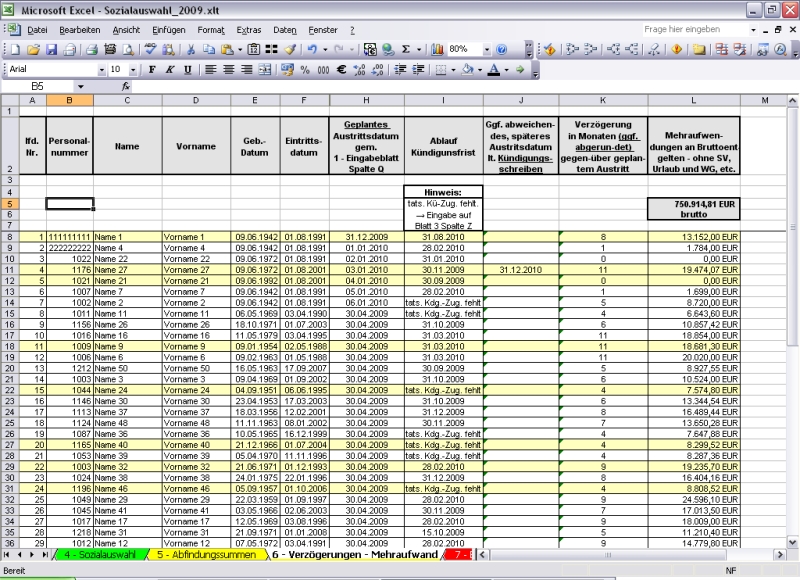This screenshot has width=800, height=580.
Task: Align cell text to the right
Action: tap(246, 70)
